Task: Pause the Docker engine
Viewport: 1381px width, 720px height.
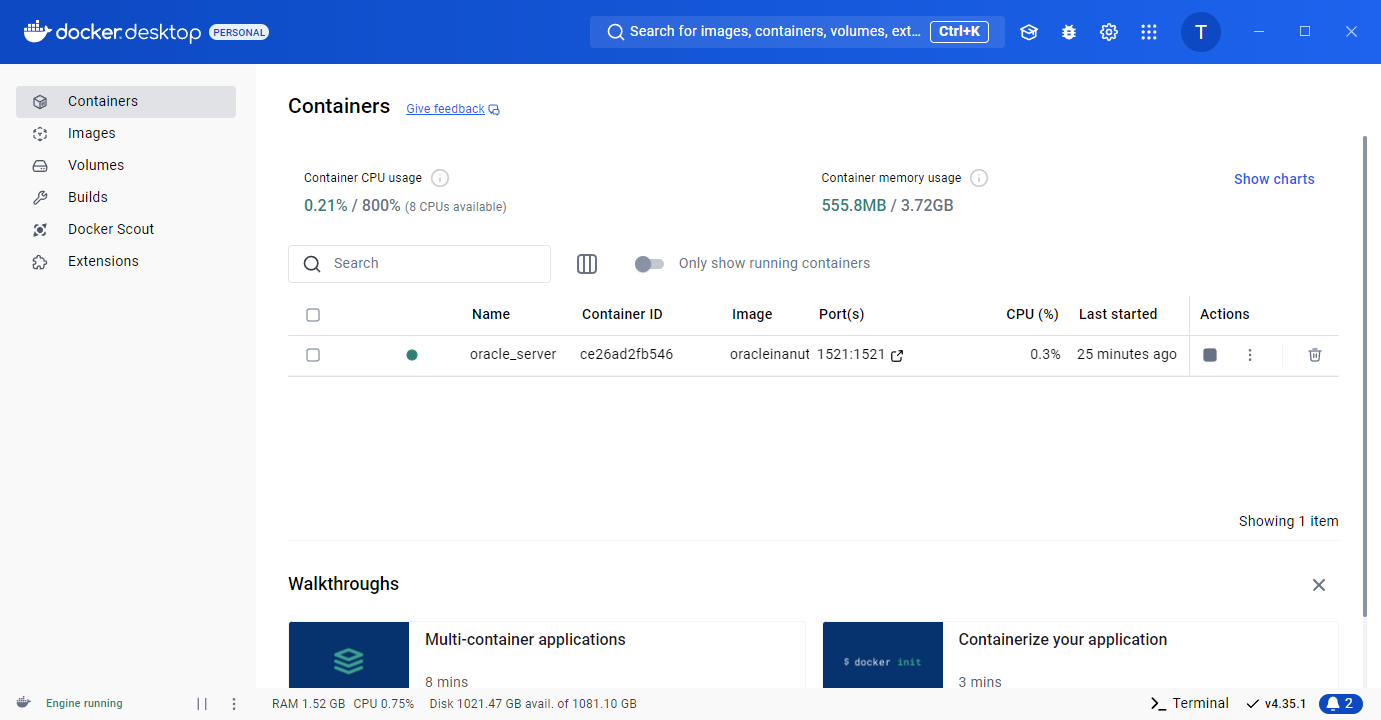Action: [x=202, y=704]
